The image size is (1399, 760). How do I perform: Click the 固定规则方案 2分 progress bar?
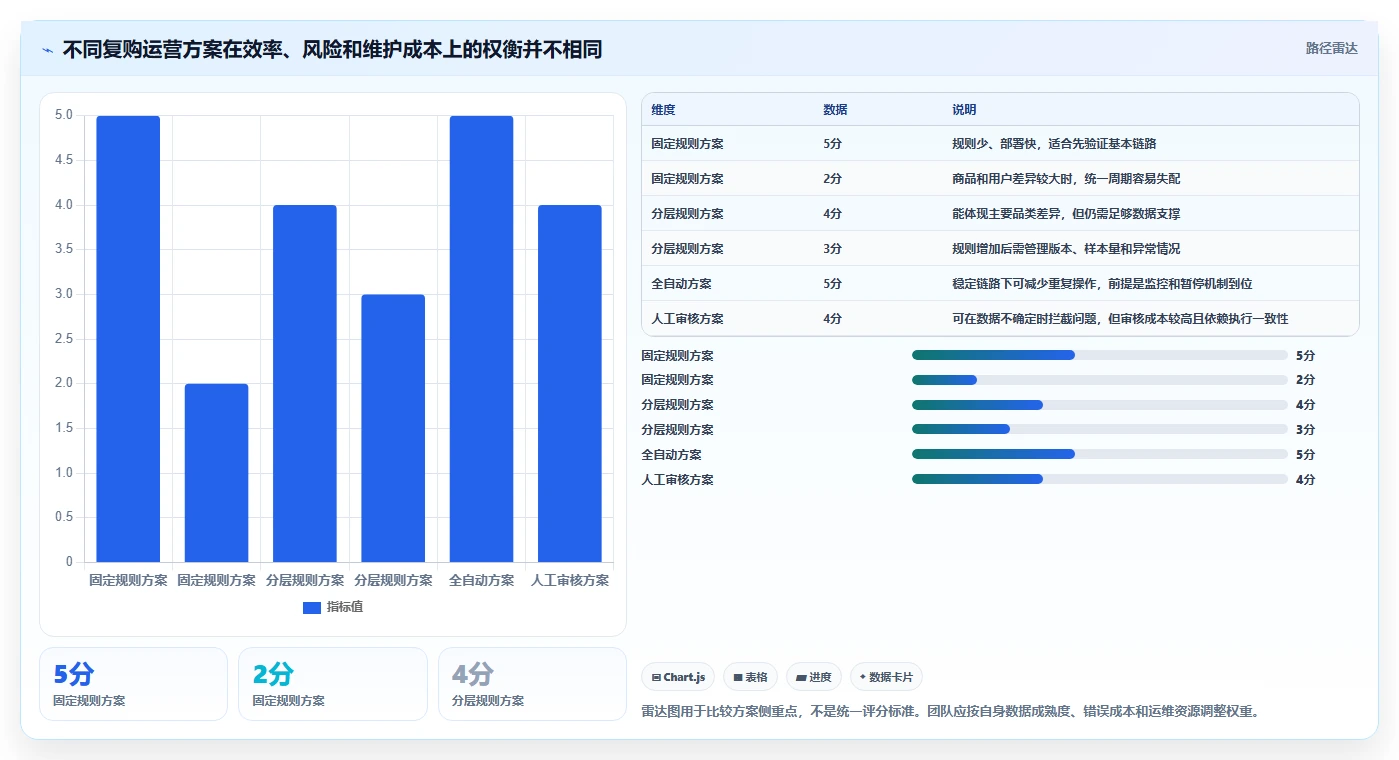1100,380
